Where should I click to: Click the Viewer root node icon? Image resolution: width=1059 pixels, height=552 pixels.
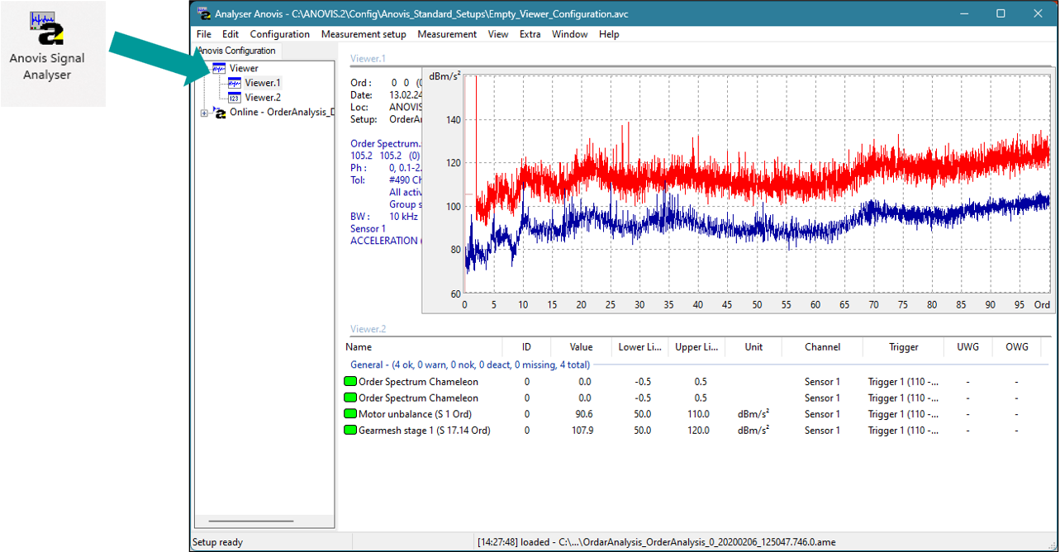tap(219, 68)
